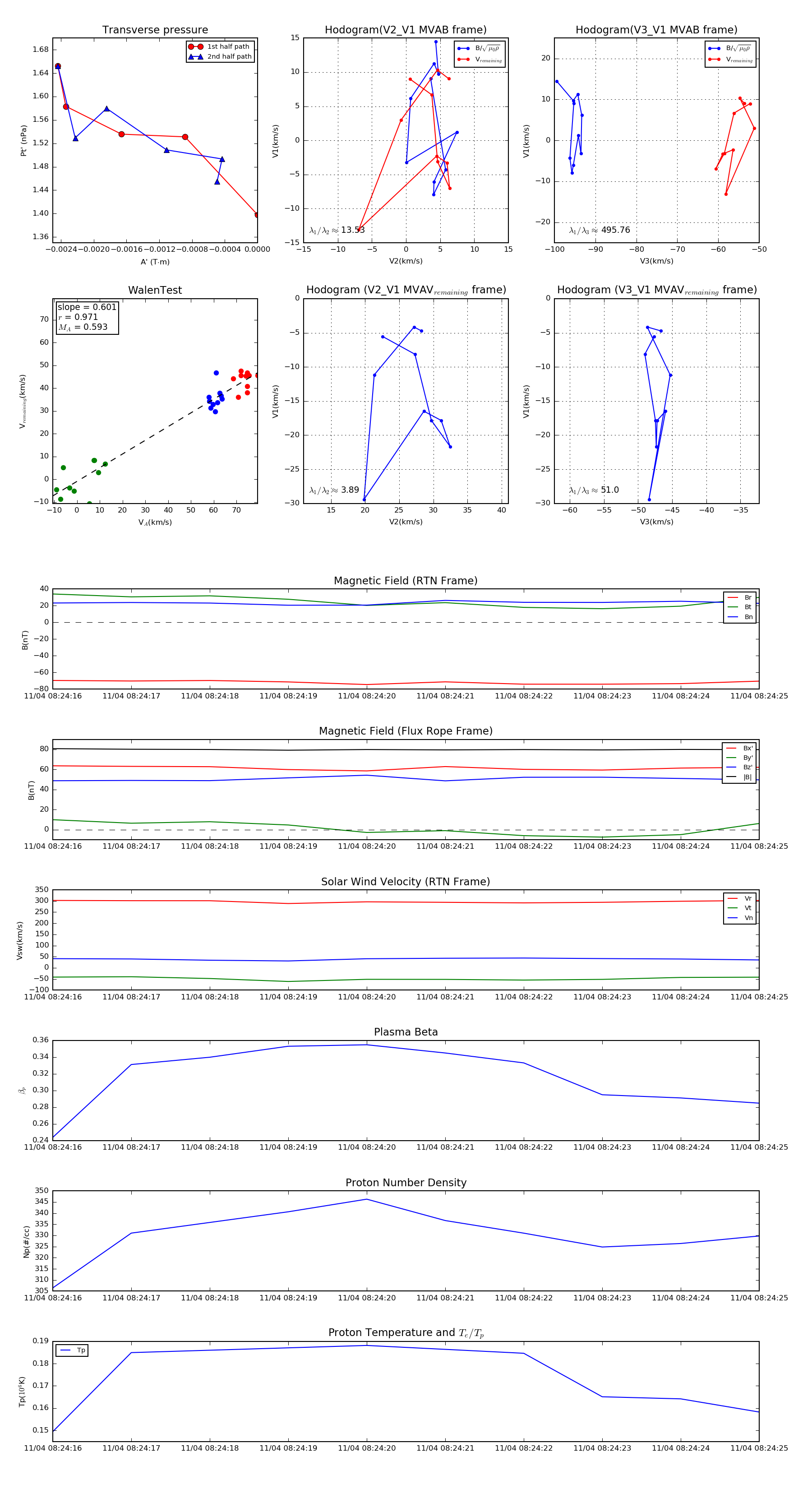
Task: Click the "Hodogram (V2_V1 MVAV remaining frame)" title
Action: pyautogui.click(x=406, y=290)
